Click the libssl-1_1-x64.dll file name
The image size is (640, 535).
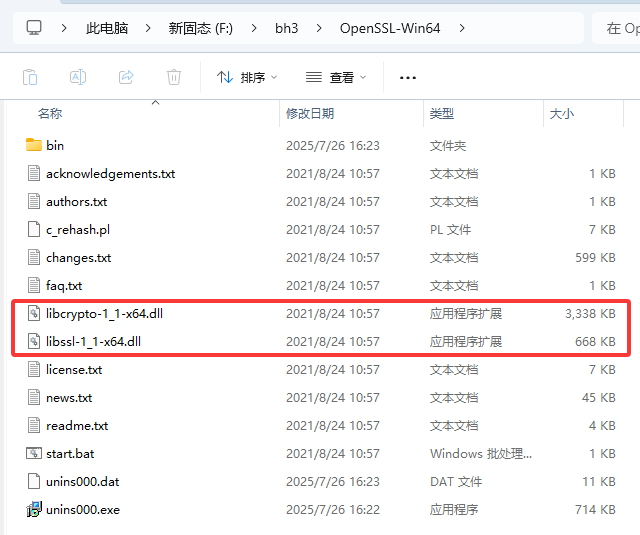[x=93, y=342]
